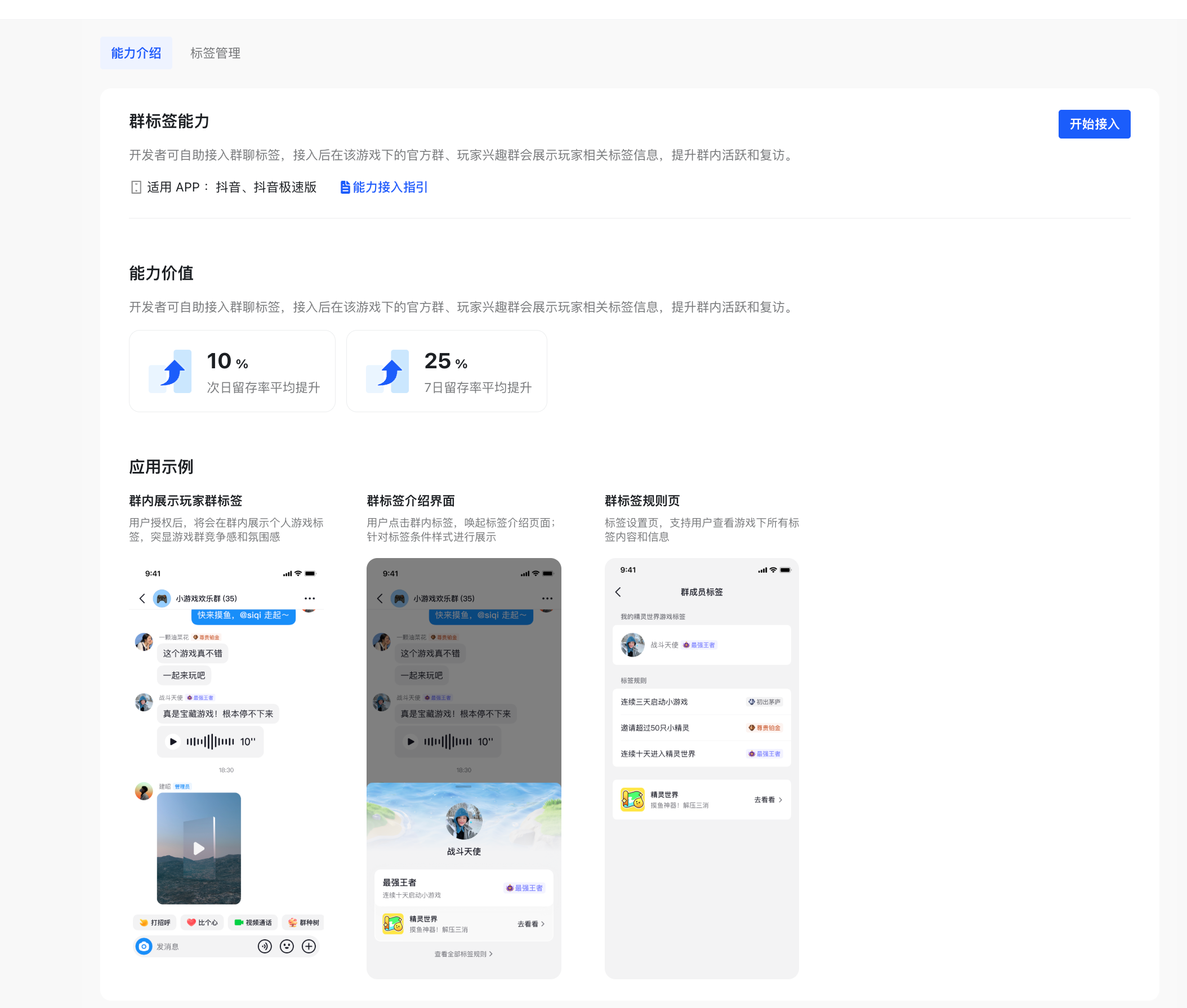Screen dimensions: 1187x1008
Task: Click the 精灵世界 game icon in rules page
Action: pyautogui.click(x=632, y=800)
